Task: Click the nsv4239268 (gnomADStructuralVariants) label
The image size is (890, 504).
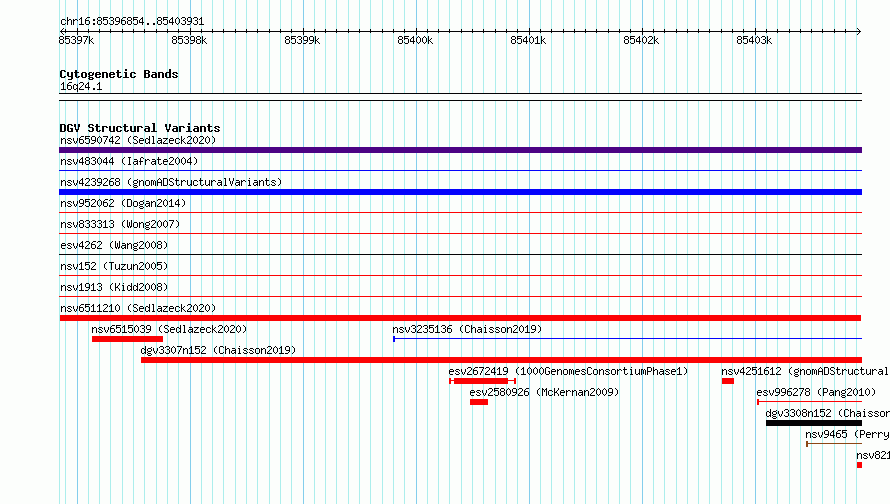Action: click(x=171, y=182)
